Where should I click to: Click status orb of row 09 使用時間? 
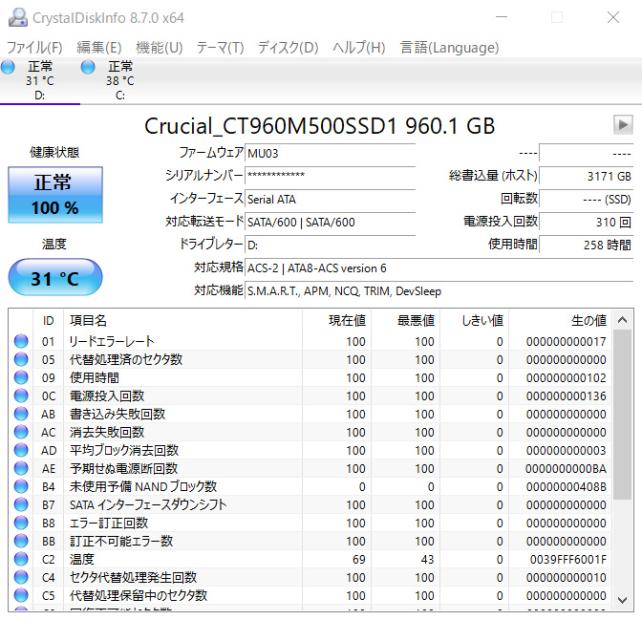(21, 377)
